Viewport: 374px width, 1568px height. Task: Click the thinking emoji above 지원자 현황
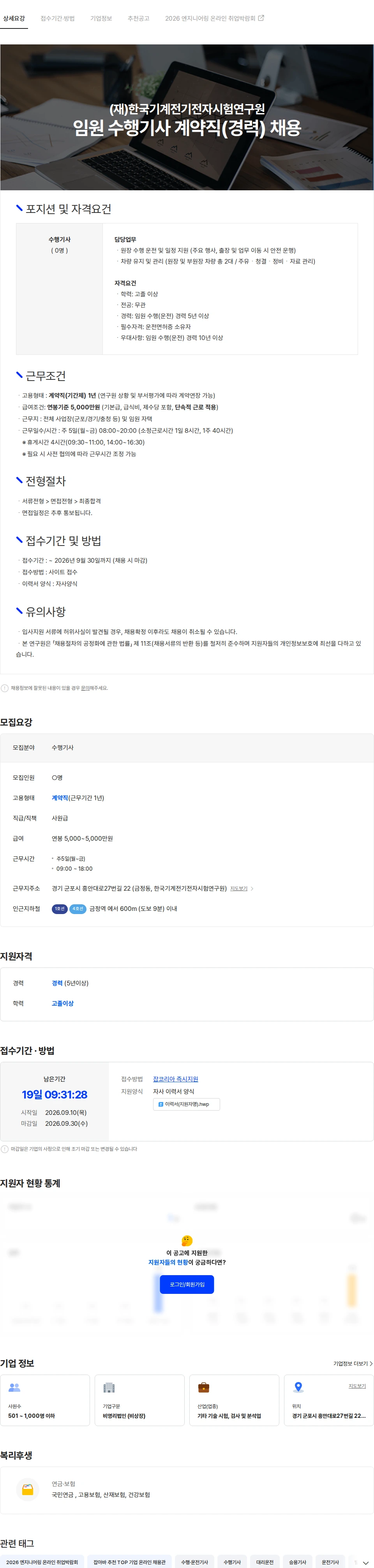(x=187, y=1240)
